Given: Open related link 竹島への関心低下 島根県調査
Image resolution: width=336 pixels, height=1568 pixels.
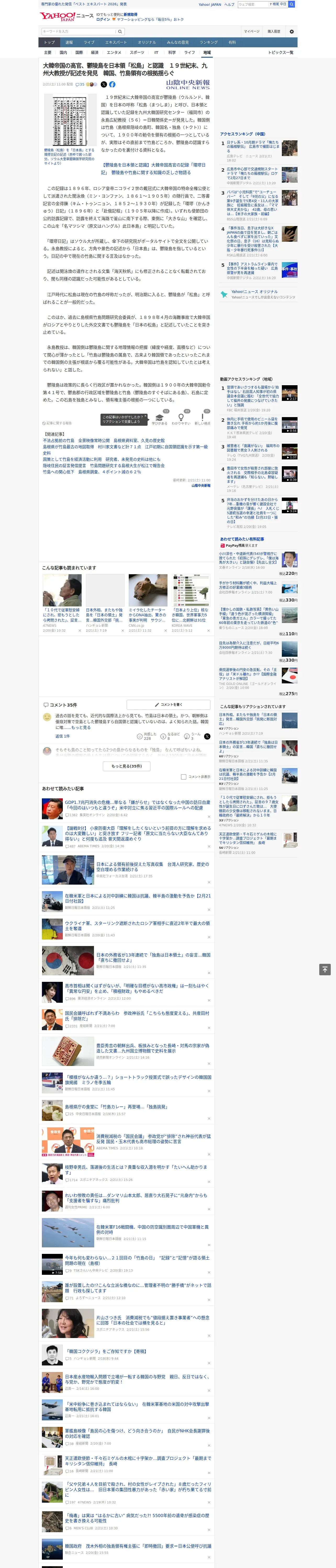Looking at the screenshot, I should tap(92, 472).
